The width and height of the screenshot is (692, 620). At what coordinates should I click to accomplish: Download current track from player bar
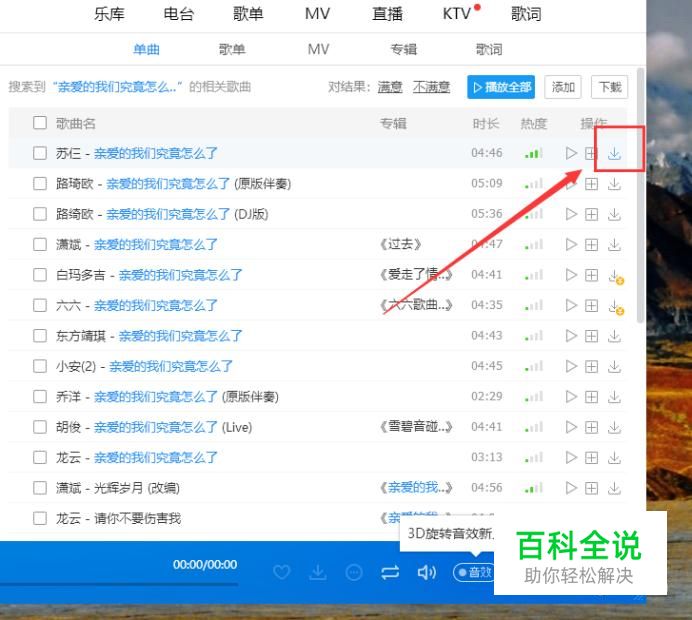pos(318,572)
